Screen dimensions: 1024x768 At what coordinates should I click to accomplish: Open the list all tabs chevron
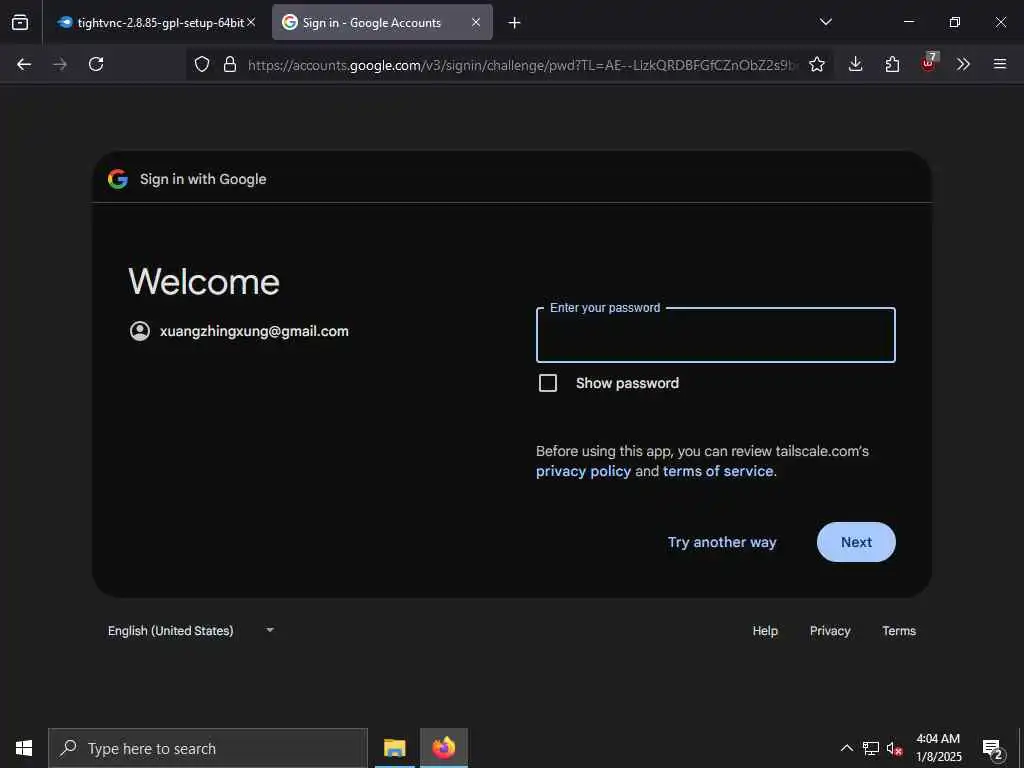point(825,22)
